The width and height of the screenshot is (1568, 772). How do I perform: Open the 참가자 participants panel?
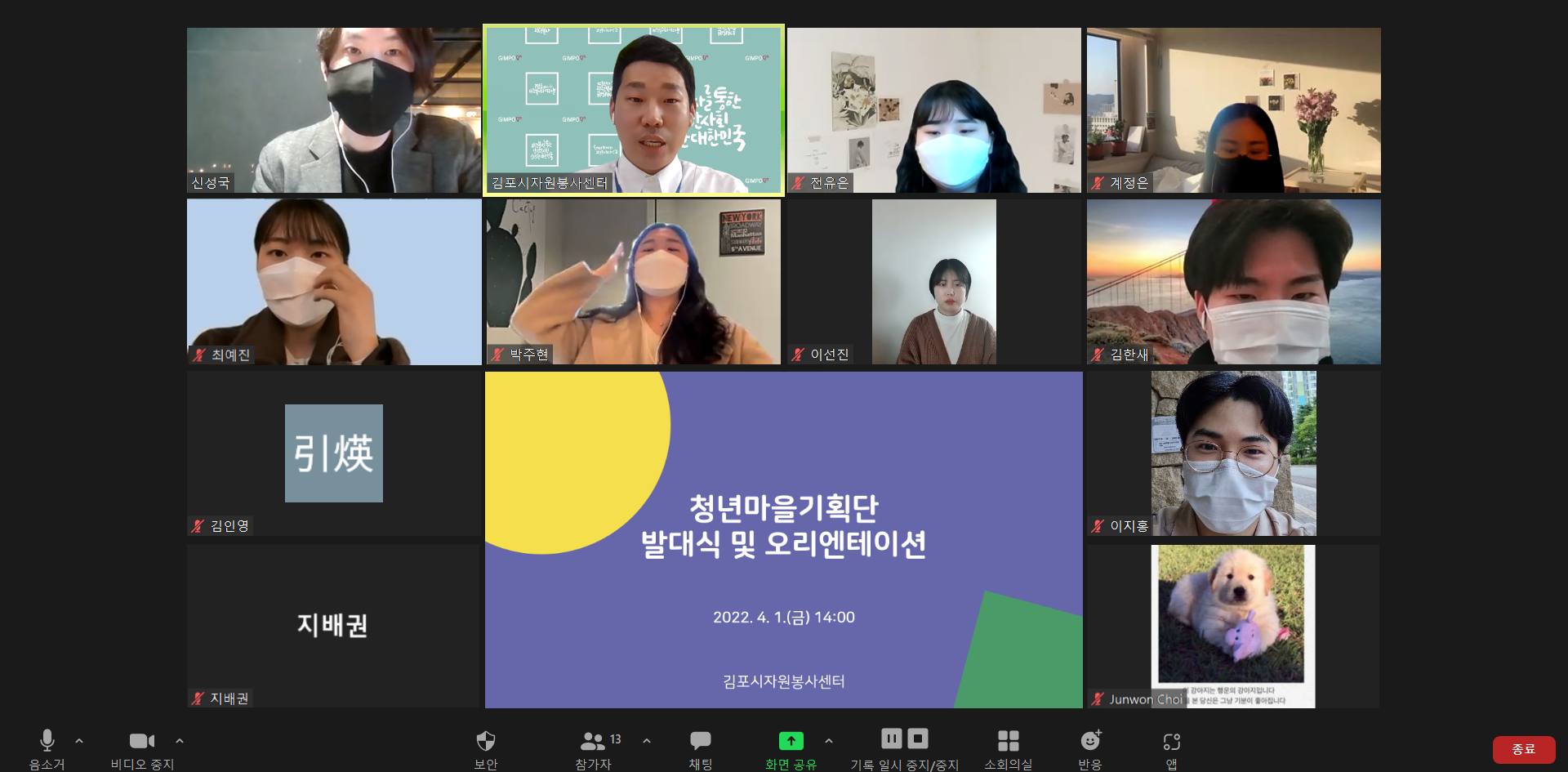pyautogui.click(x=593, y=741)
